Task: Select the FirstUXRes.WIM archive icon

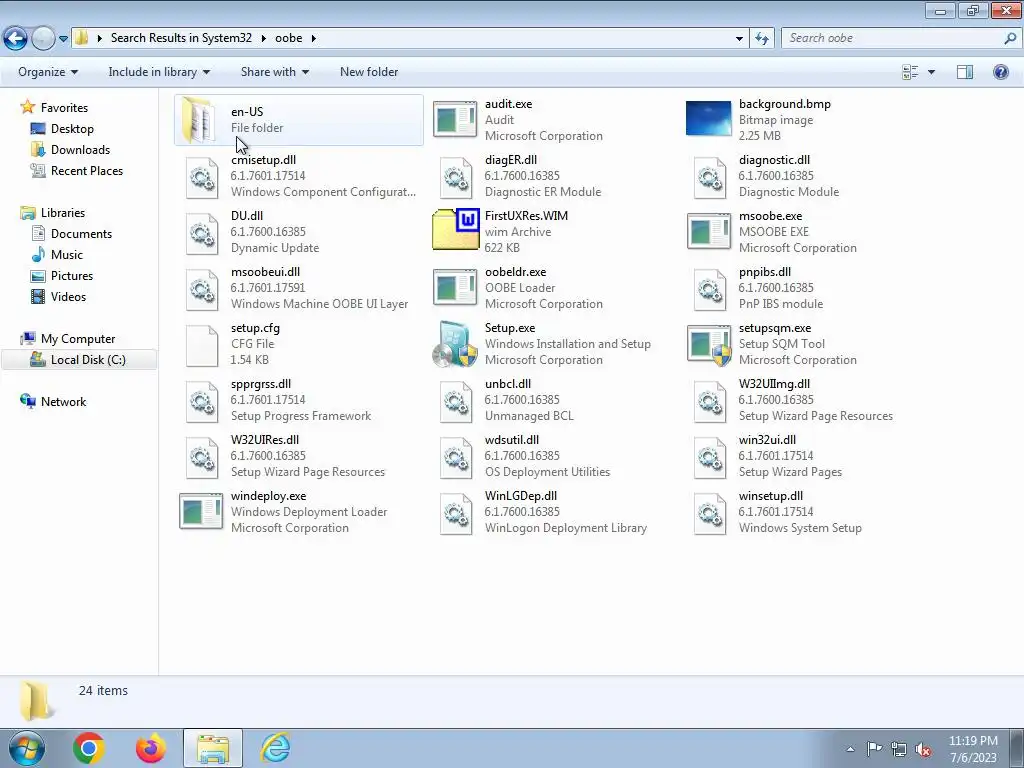Action: coord(456,229)
